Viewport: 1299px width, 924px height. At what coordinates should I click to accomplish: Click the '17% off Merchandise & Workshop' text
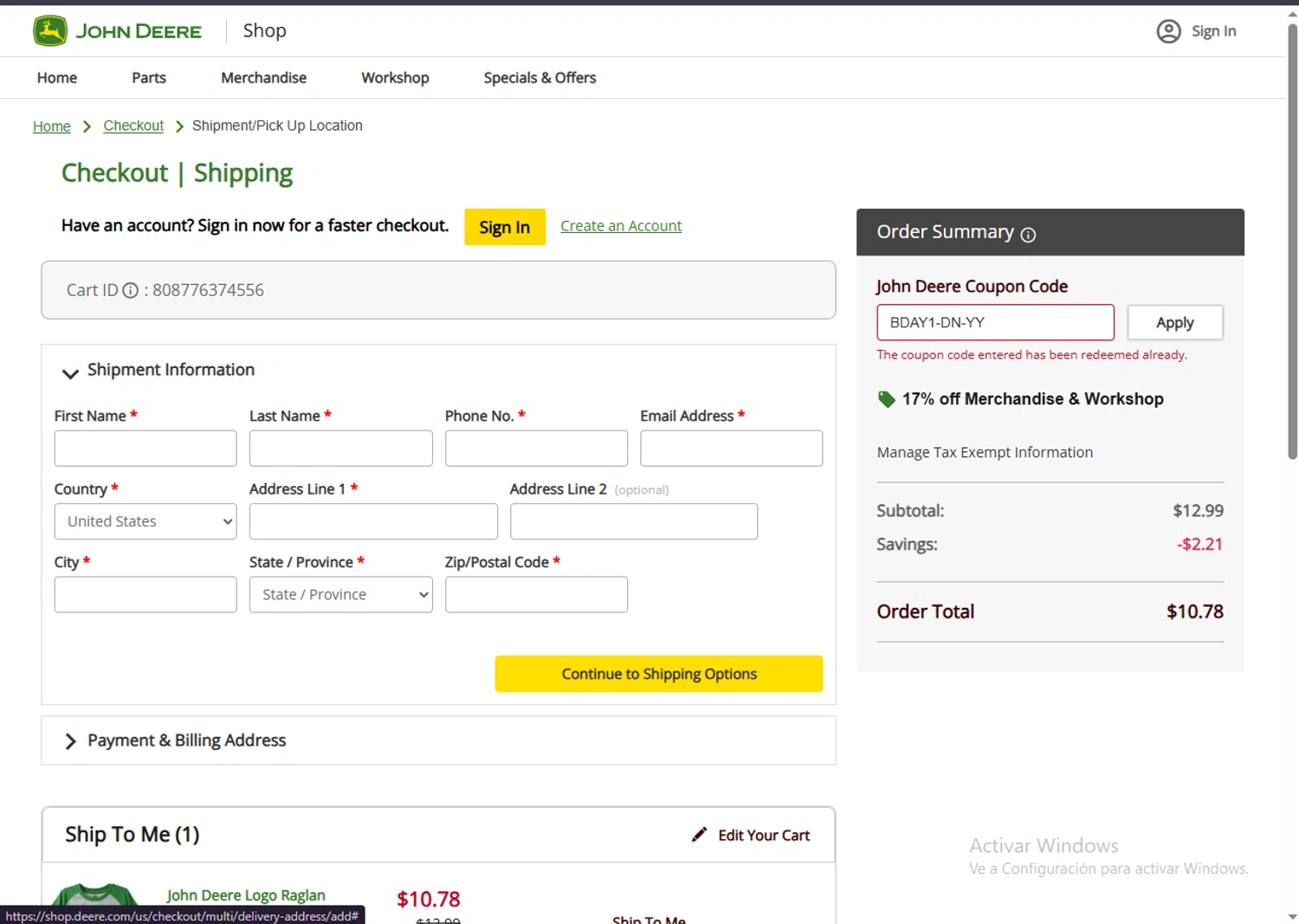pos(1032,399)
